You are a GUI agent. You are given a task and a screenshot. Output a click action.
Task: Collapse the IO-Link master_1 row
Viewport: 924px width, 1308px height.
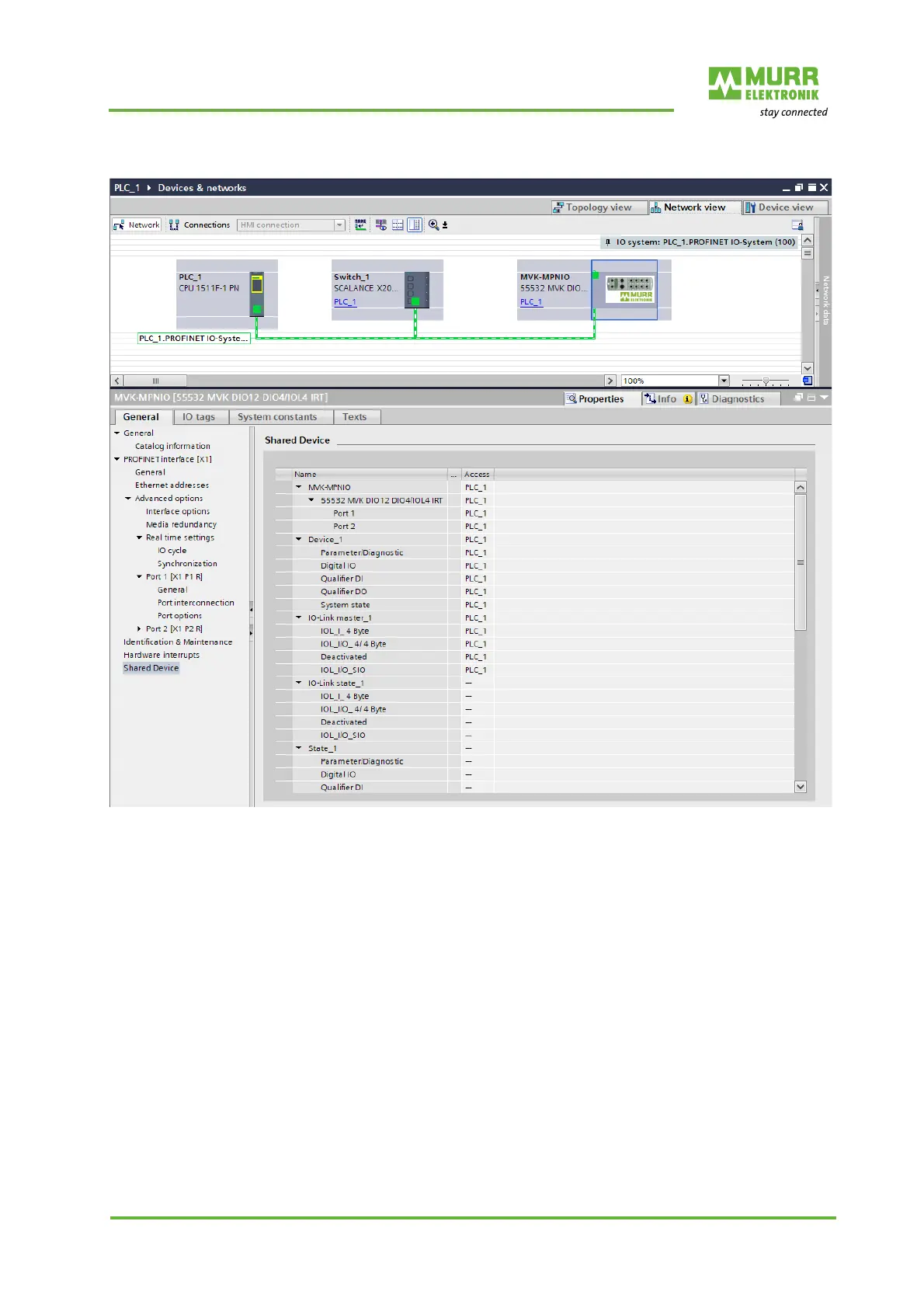[x=299, y=618]
